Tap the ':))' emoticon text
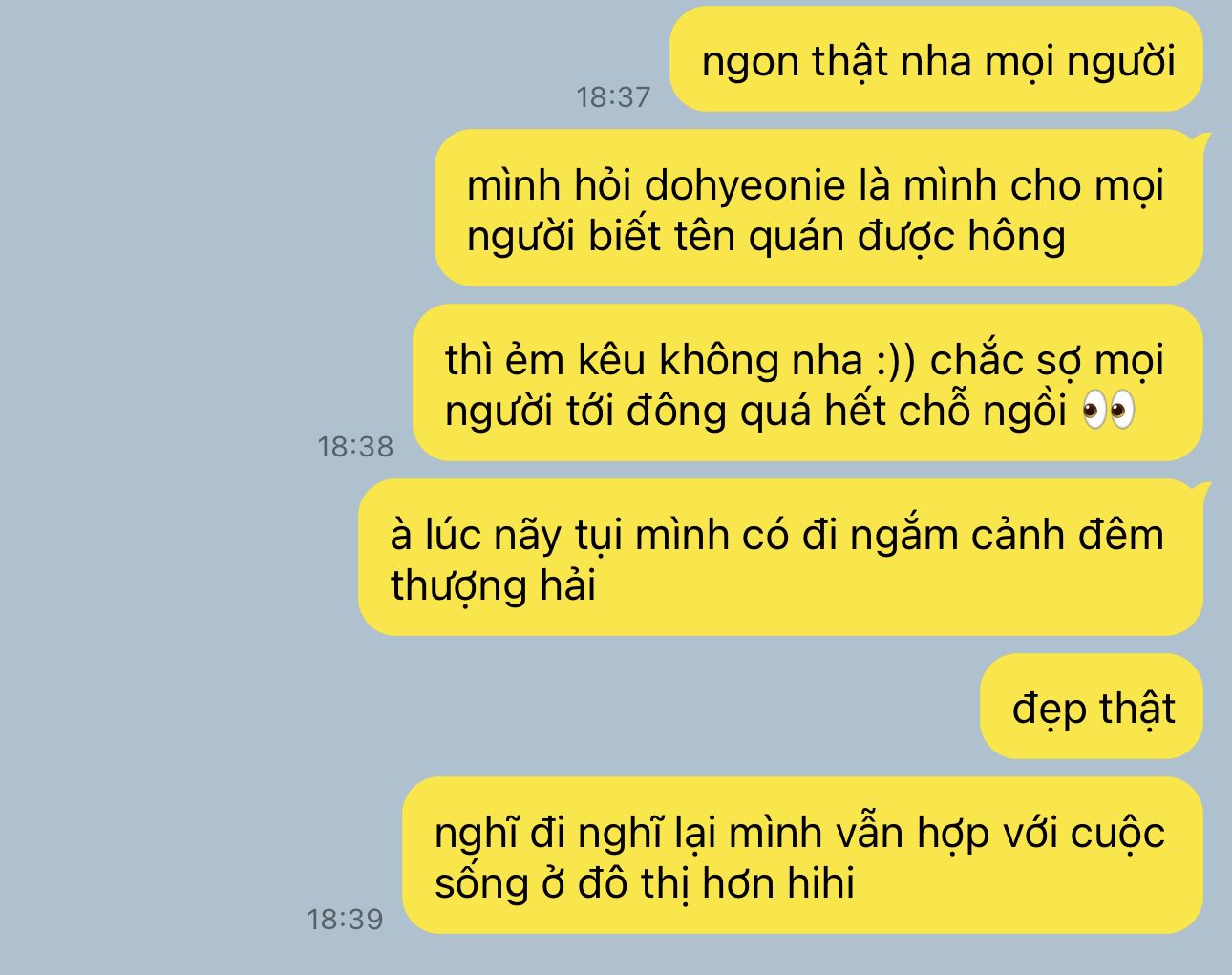The image size is (1232, 975). tap(895, 361)
